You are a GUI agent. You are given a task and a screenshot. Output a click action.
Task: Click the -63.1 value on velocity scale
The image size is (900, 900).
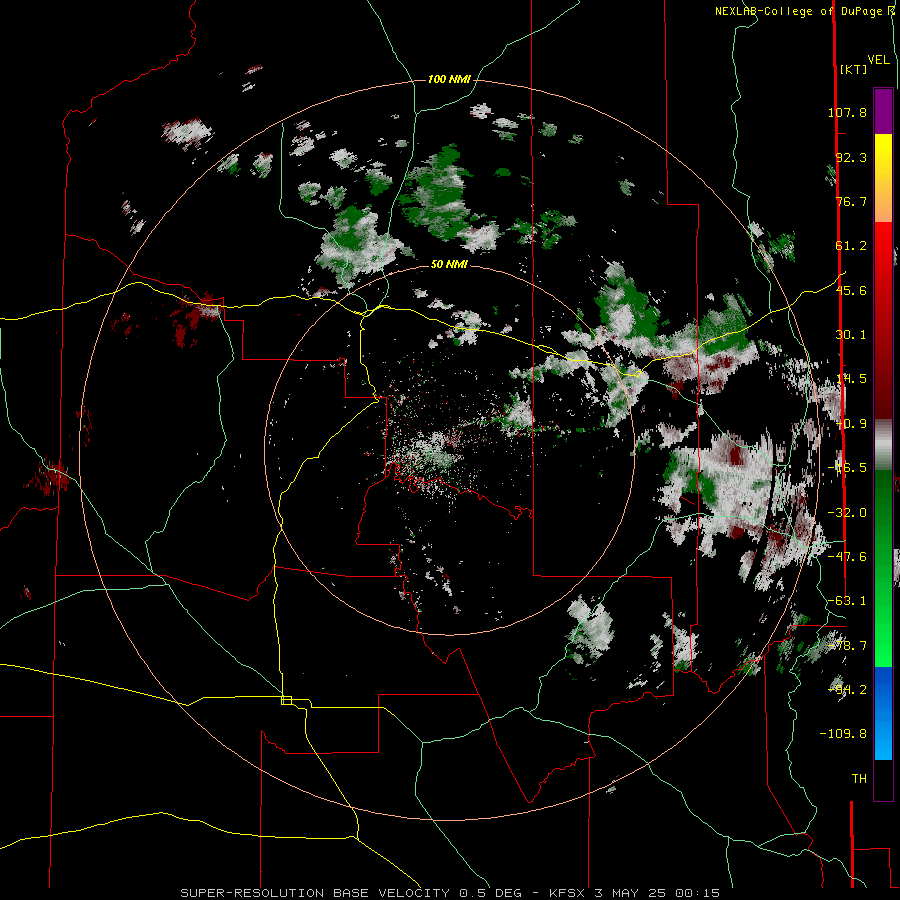[847, 601]
